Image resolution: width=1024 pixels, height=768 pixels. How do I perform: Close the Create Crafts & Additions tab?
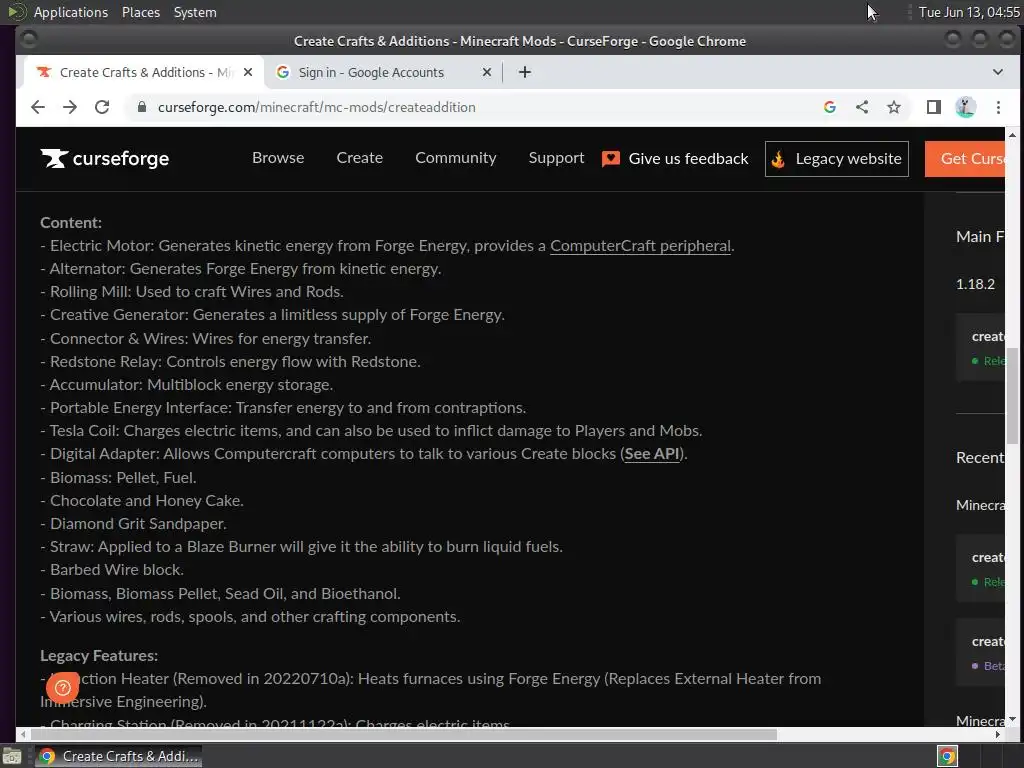(x=248, y=72)
